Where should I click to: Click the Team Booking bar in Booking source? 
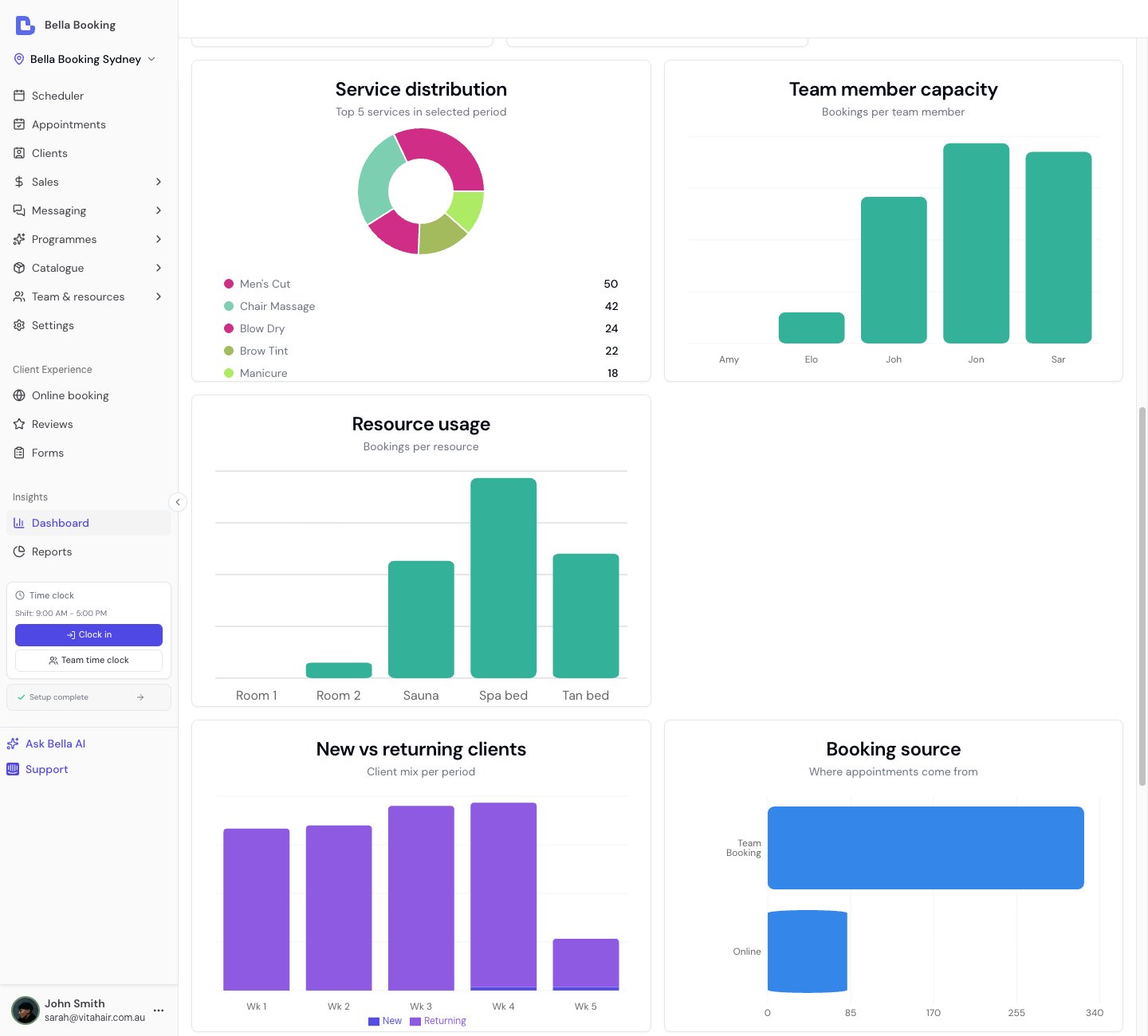926,848
